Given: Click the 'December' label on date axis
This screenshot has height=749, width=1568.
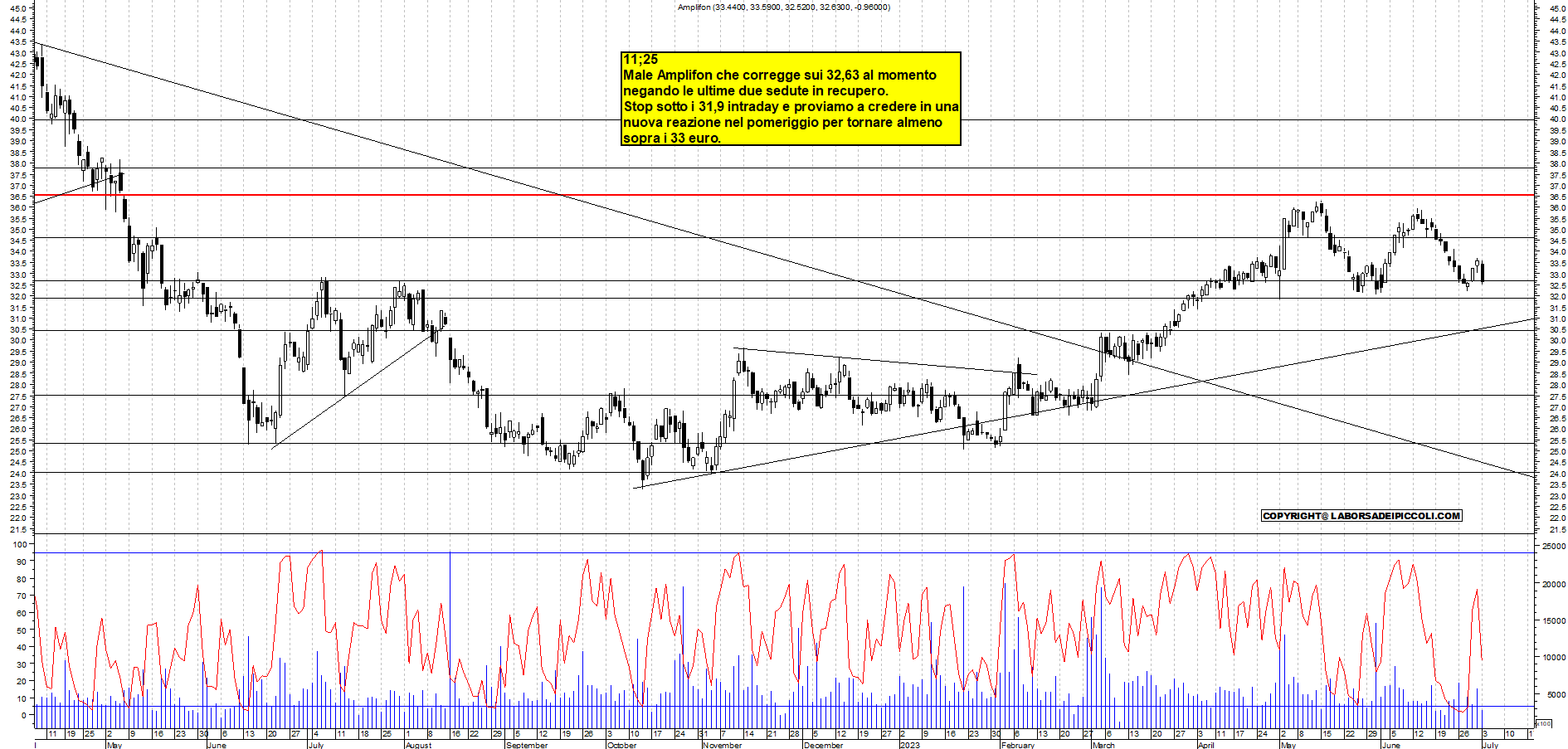Looking at the screenshot, I should coord(824,745).
